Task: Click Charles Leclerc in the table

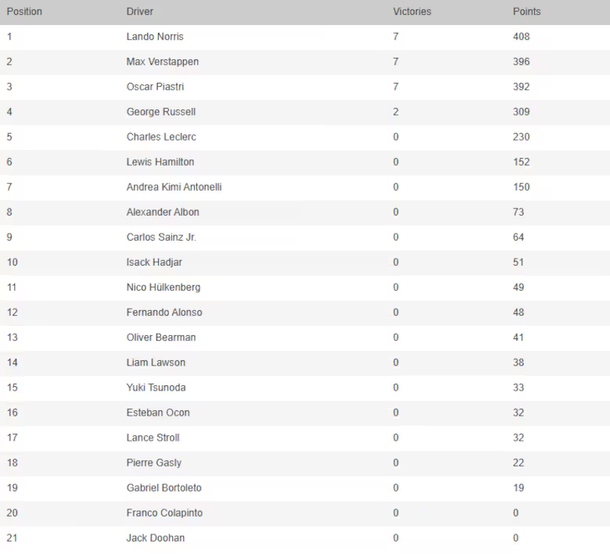Action: point(160,137)
